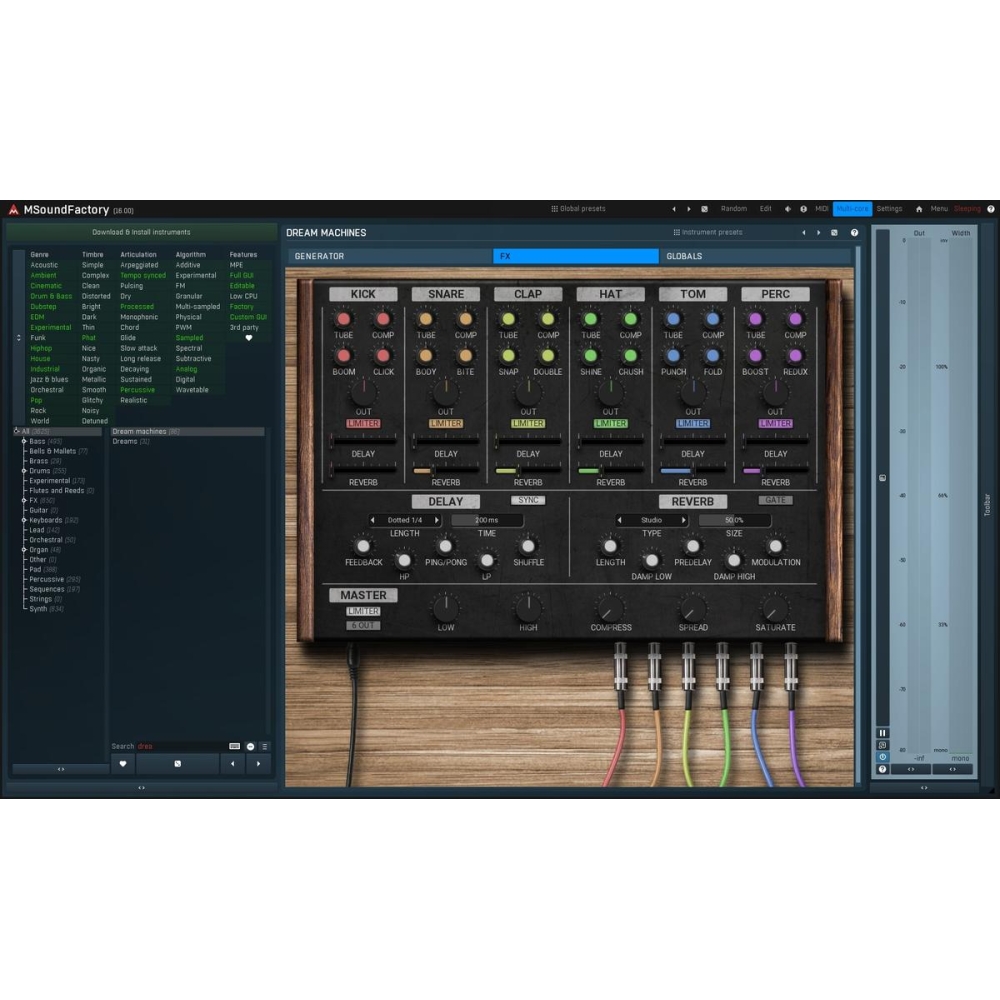Click the random instrument dice button below search
This screenshot has width=1000, height=1000.
[177, 763]
